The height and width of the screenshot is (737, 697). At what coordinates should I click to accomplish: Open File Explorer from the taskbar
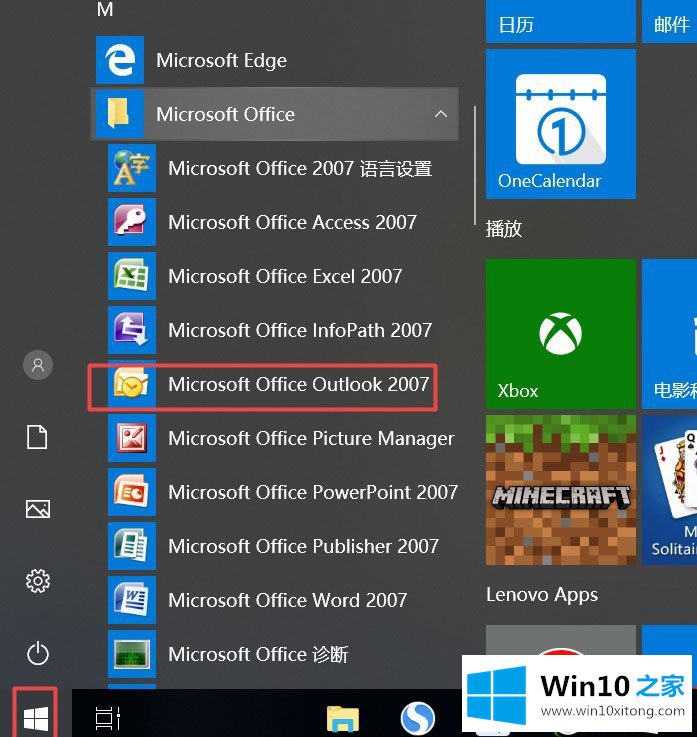[343, 719]
